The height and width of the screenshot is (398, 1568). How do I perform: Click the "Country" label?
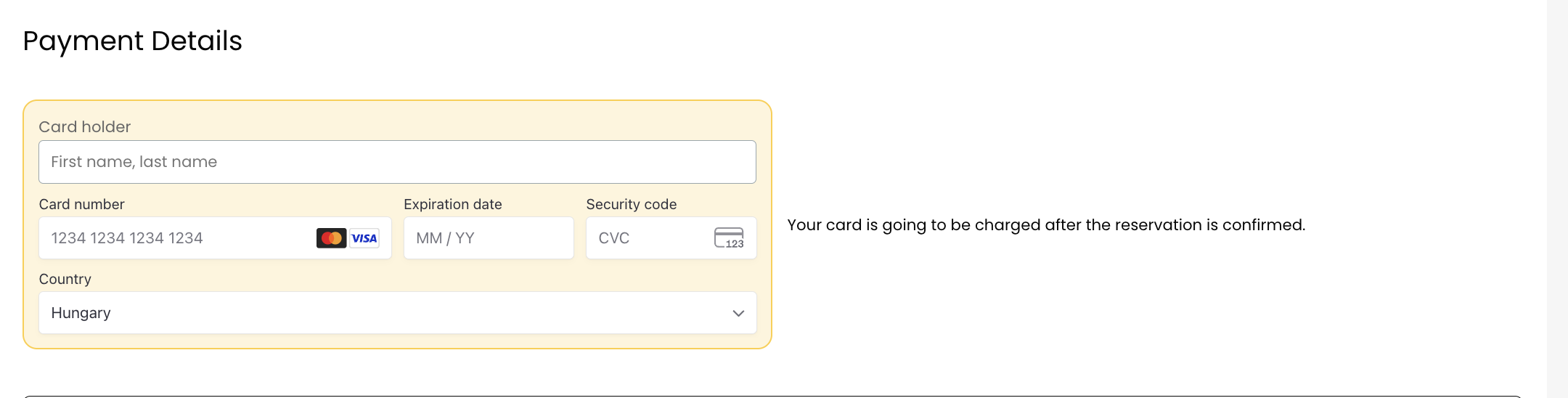pyautogui.click(x=65, y=279)
